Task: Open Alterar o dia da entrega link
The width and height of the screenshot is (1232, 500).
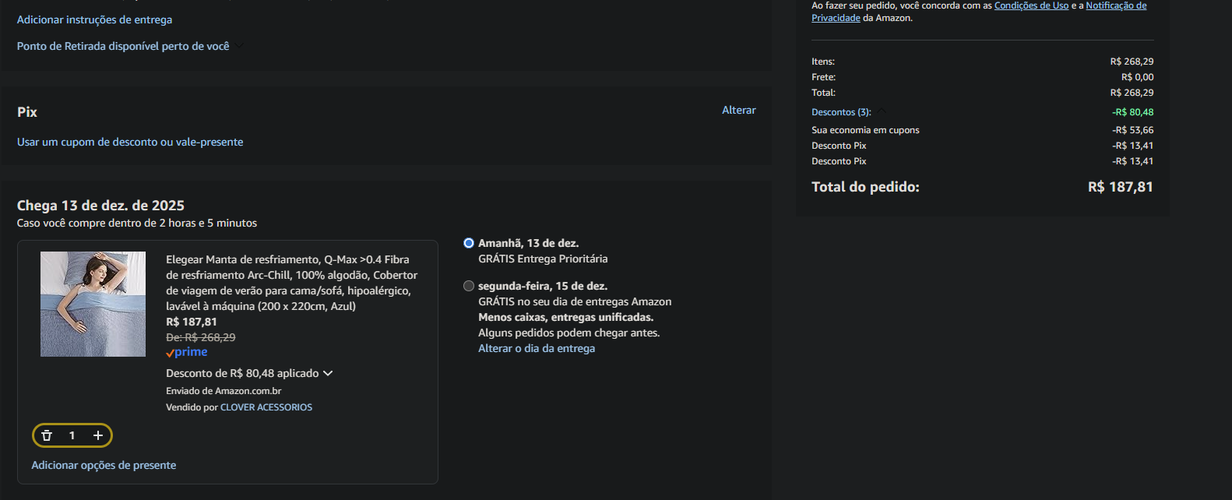Action: (536, 348)
